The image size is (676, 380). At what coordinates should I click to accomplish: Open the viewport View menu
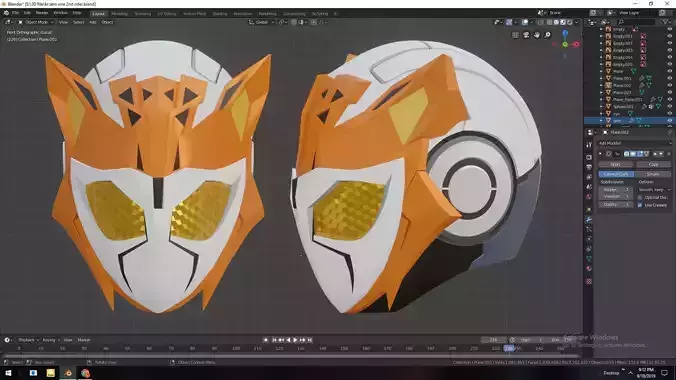[63, 22]
